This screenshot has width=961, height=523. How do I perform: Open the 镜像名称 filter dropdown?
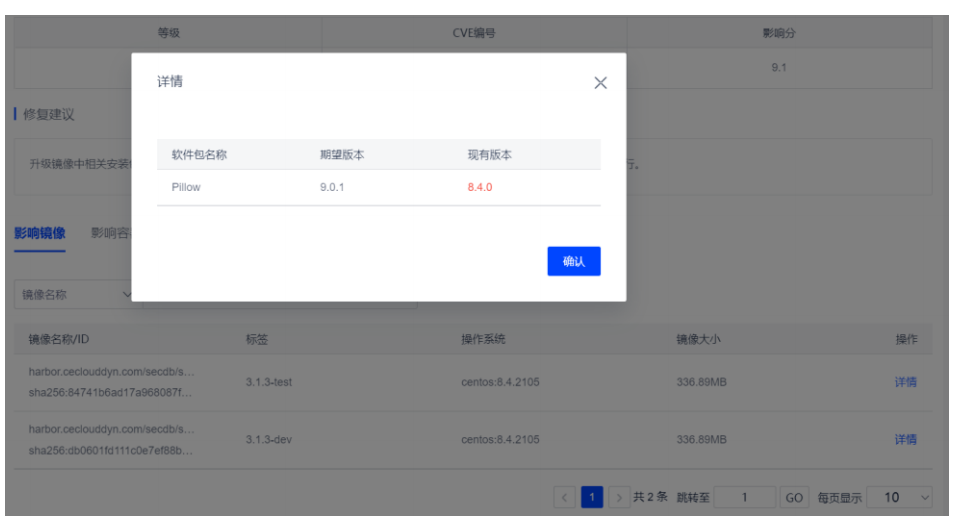pyautogui.click(x=74, y=295)
